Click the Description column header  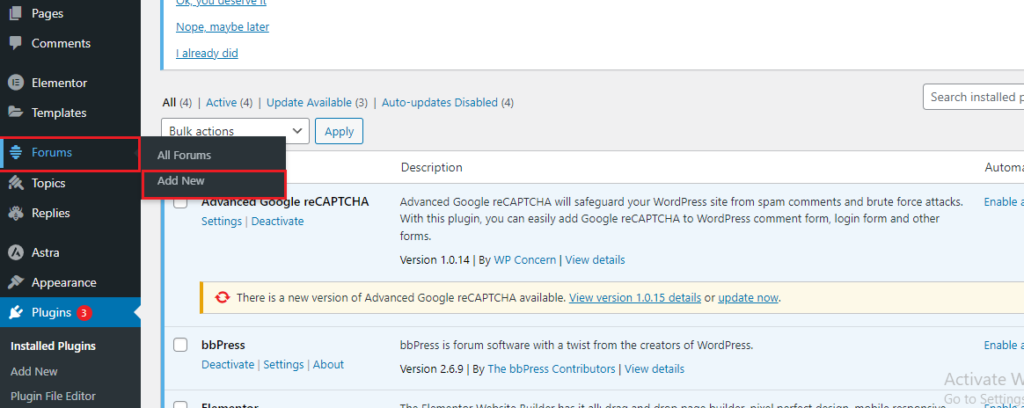[432, 167]
